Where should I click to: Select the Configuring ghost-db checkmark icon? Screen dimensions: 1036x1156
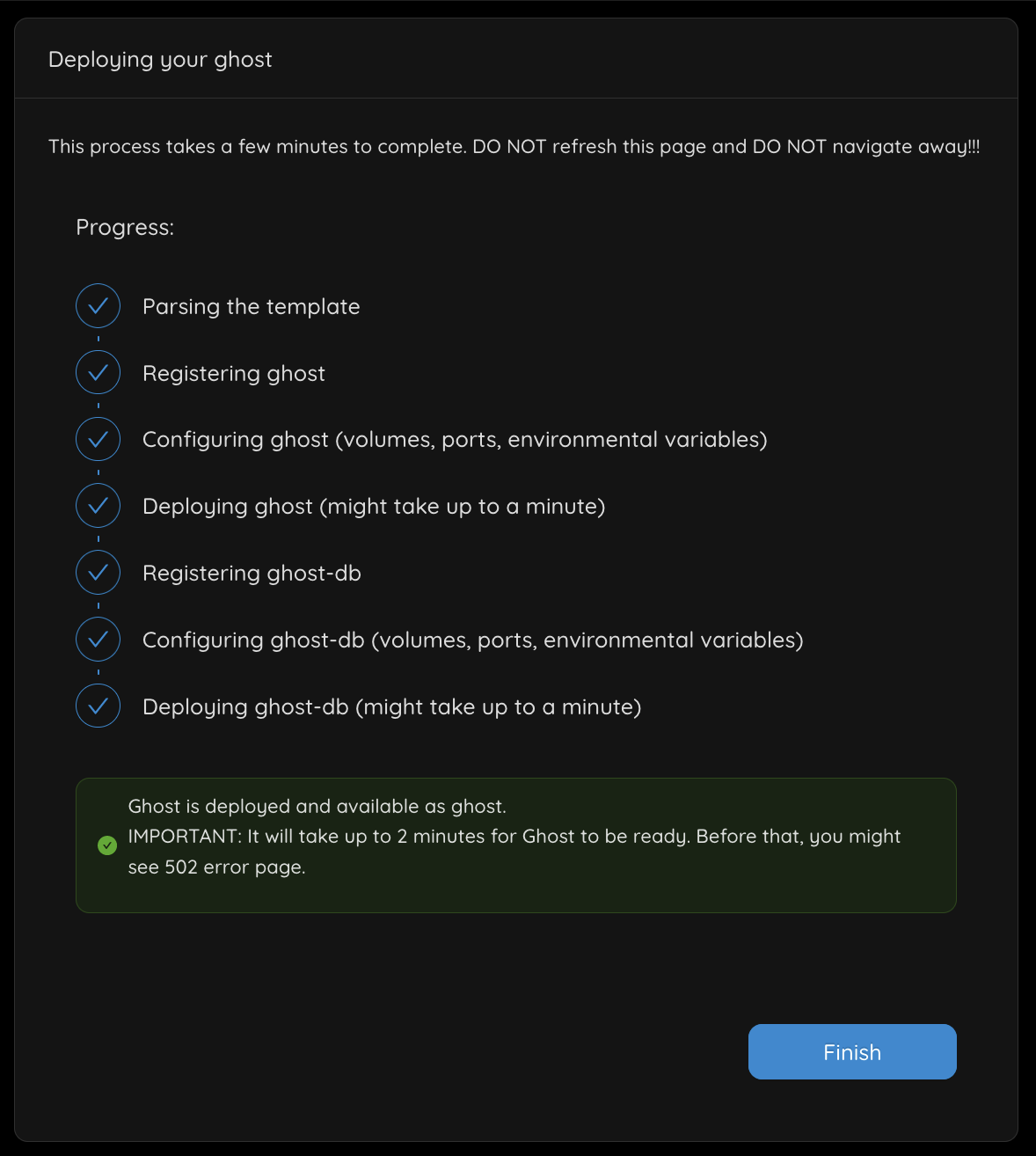point(98,640)
